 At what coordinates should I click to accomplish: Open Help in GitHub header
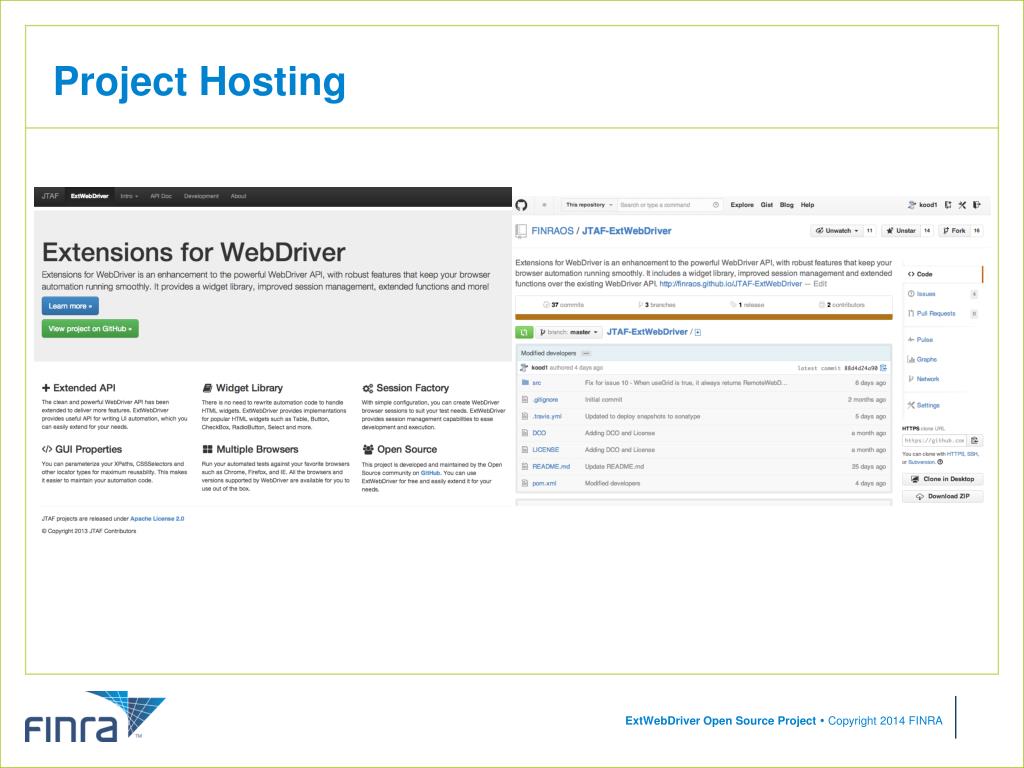[807, 205]
